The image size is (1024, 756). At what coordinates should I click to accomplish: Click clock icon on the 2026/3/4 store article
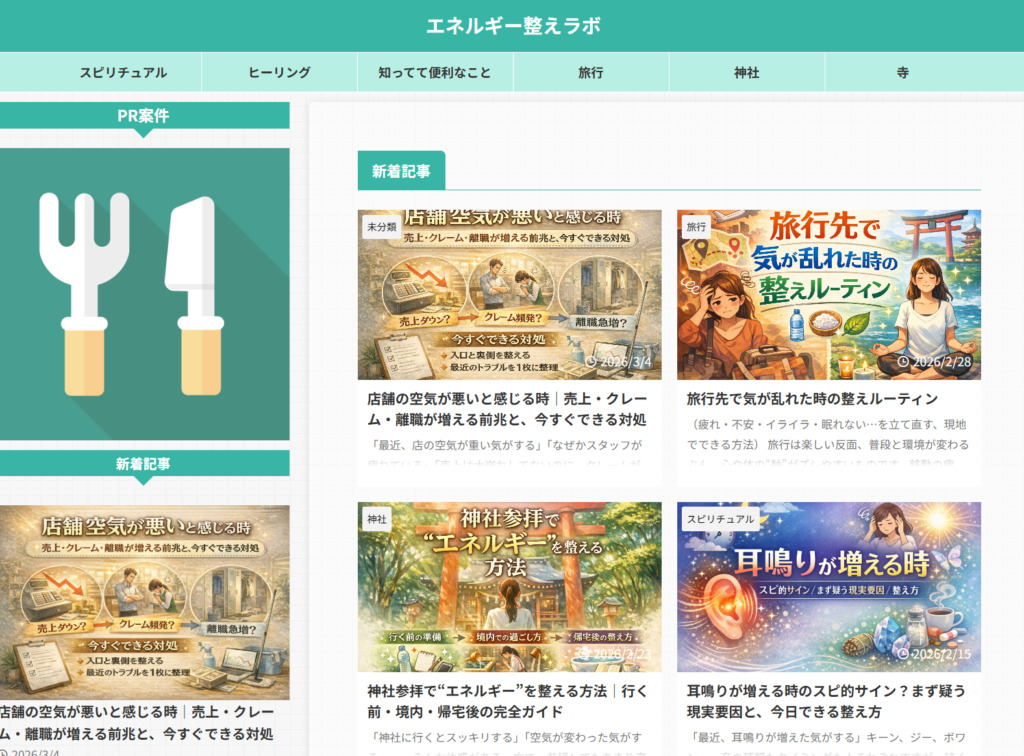(x=592, y=362)
